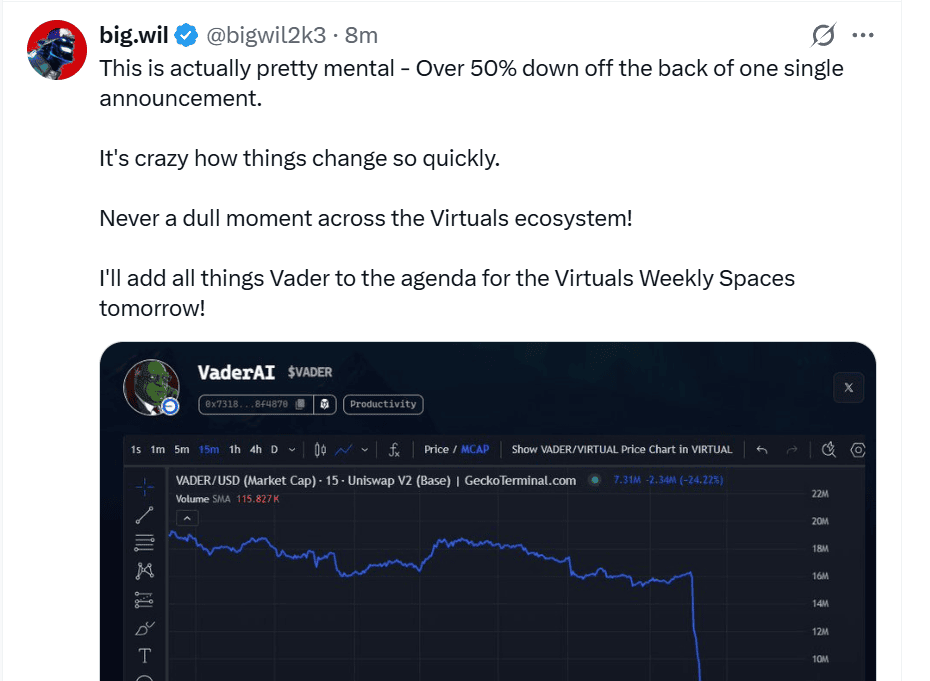This screenshot has height=681, width=930.
Task: Show VADER/VIRTUAL price chart in VIRTUAL
Action: 621,450
